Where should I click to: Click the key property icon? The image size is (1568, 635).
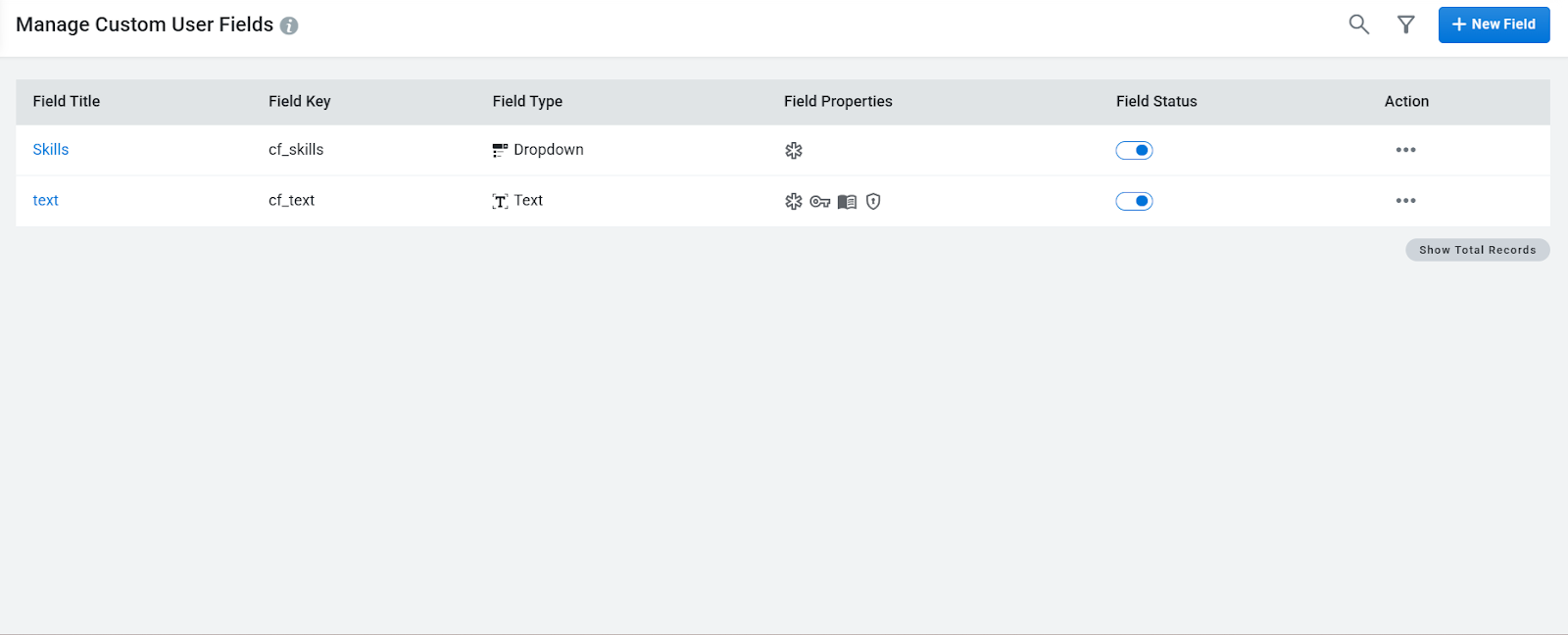(820, 201)
